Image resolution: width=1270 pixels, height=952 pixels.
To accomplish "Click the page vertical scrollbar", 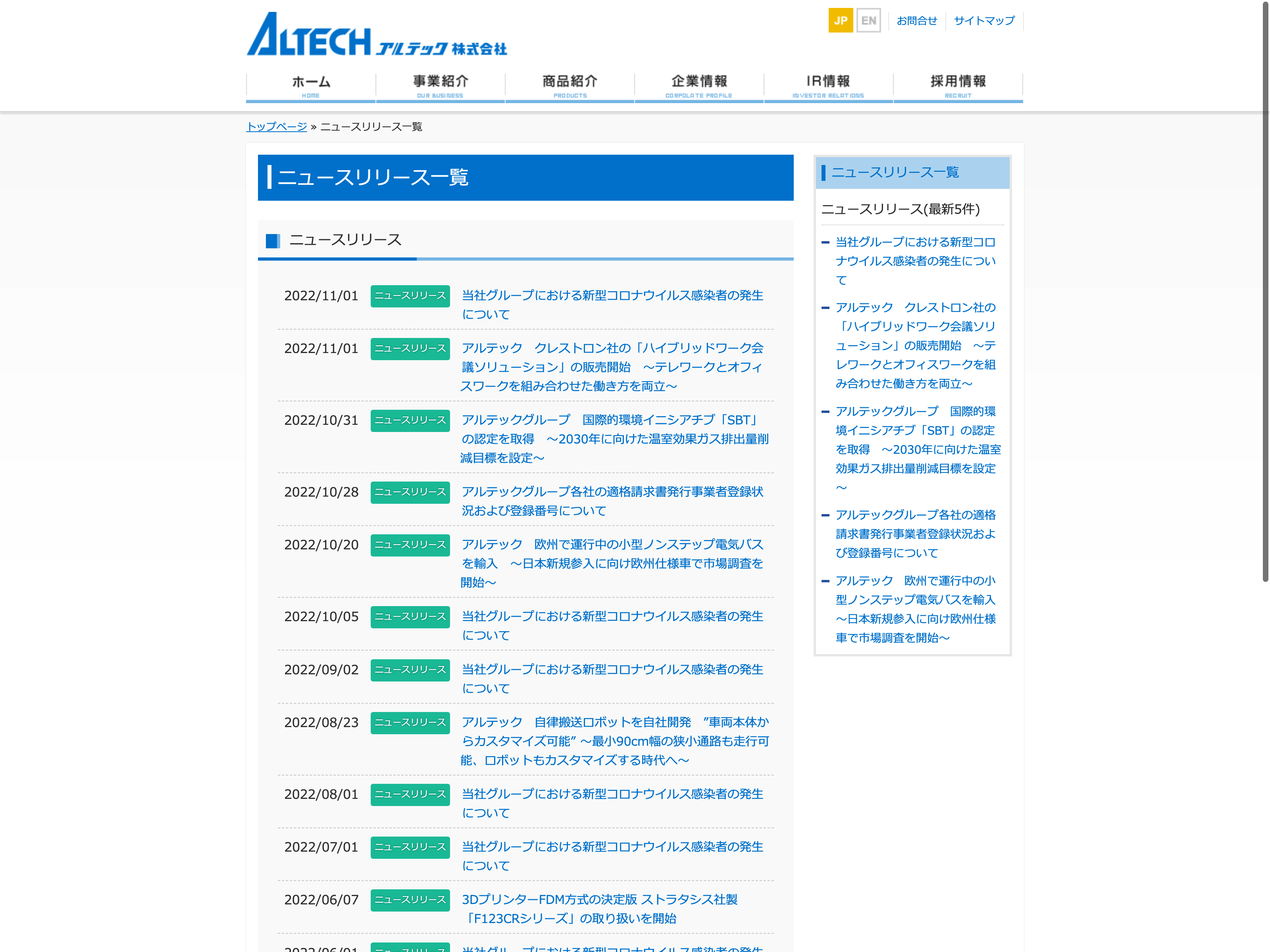I will (1265, 287).
